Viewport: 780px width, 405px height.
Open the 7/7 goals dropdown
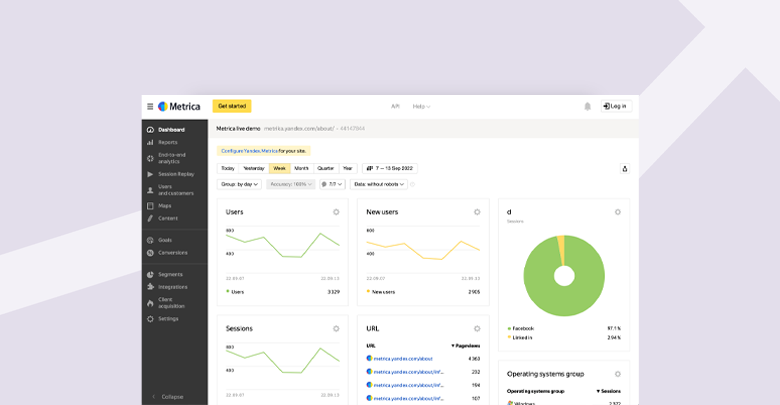click(x=332, y=185)
